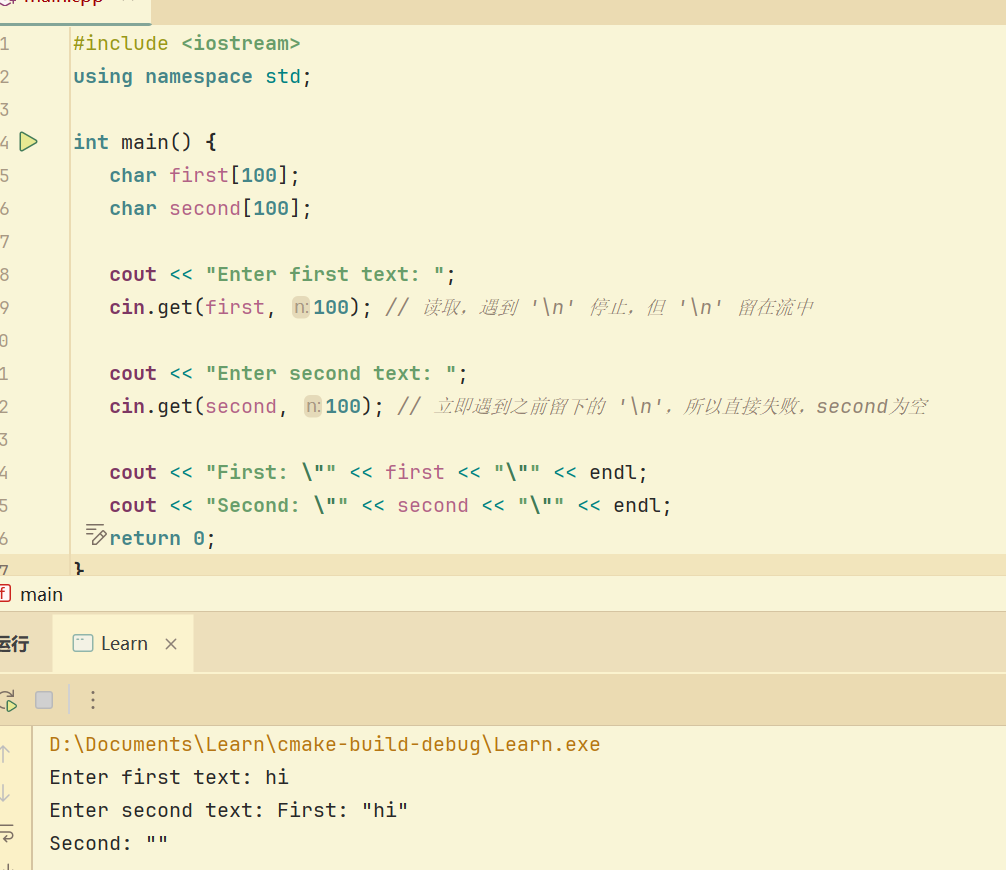Click the 'second' variable in char declaration
Screen dimensions: 1006x870
coord(205,208)
